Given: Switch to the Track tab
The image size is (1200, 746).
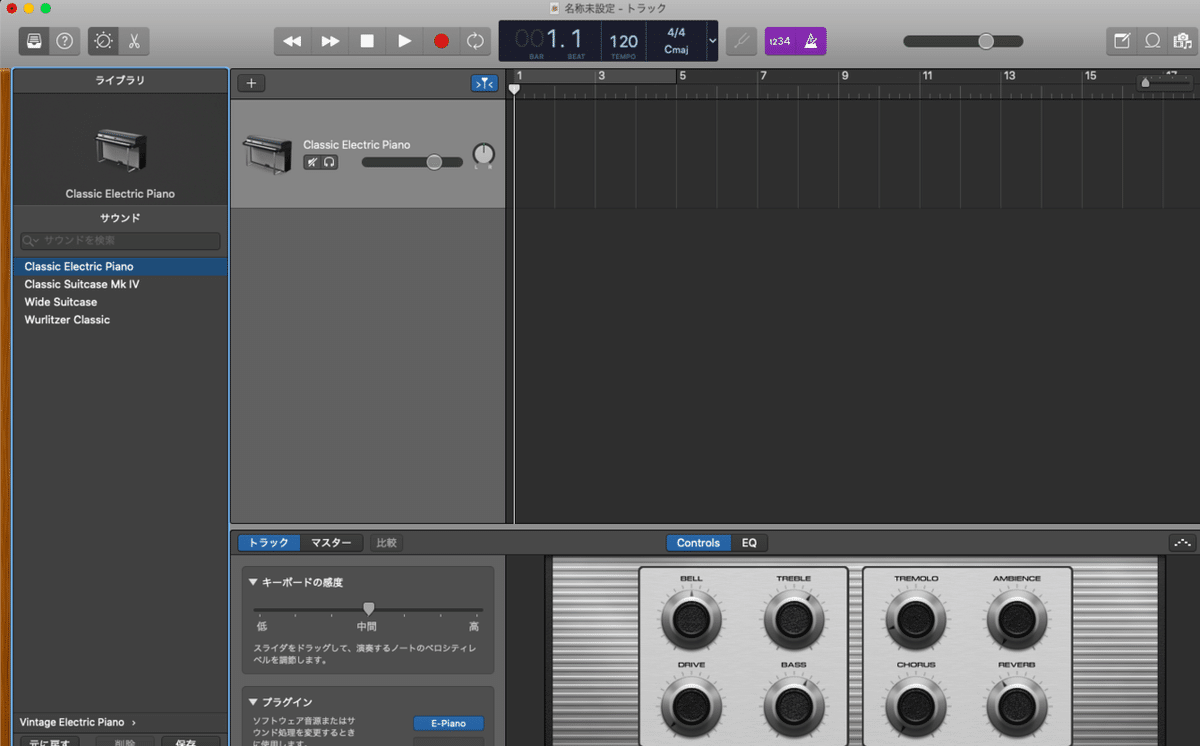Looking at the screenshot, I should pyautogui.click(x=269, y=543).
